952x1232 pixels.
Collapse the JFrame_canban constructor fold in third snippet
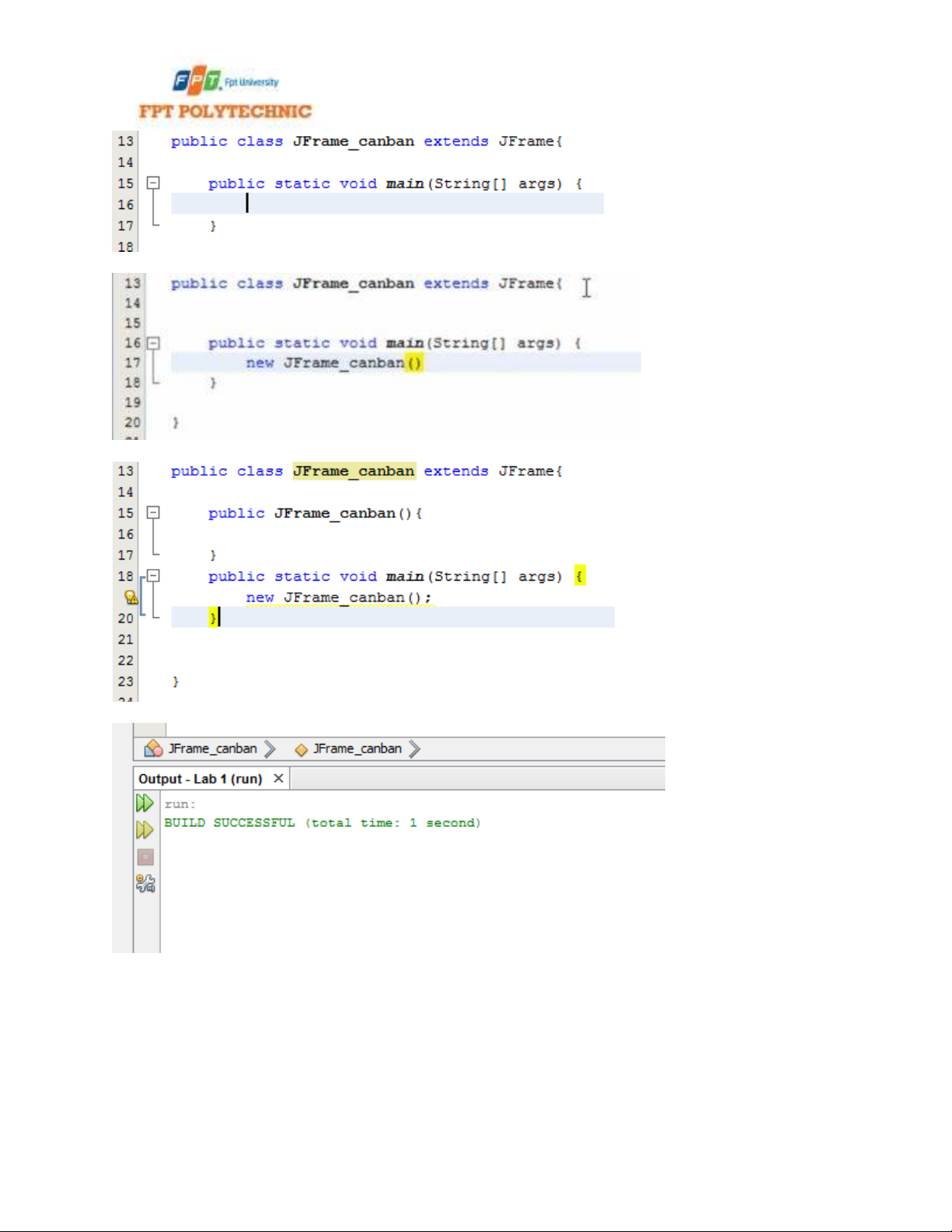pyautogui.click(x=154, y=513)
